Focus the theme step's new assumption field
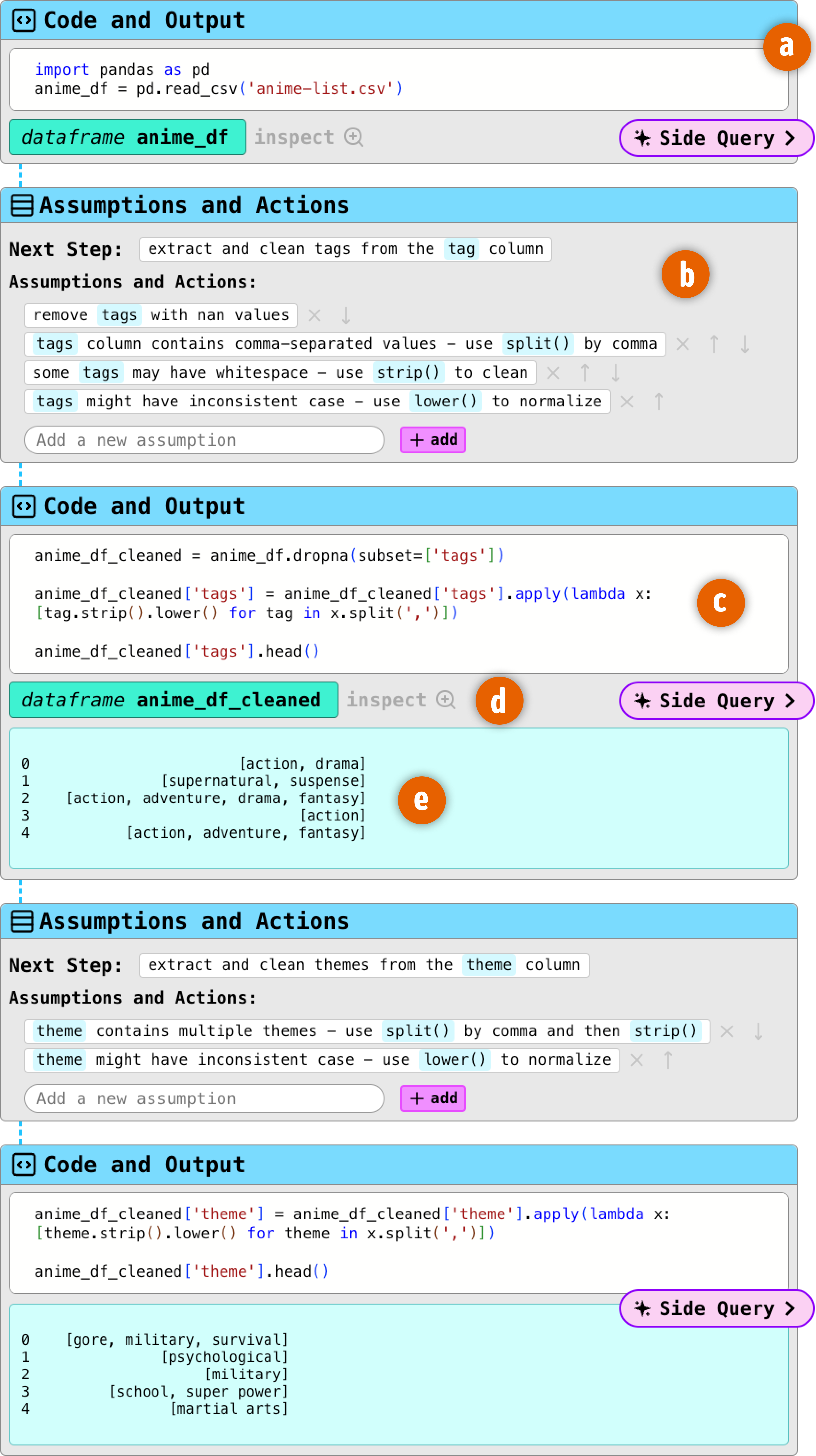 [204, 1098]
